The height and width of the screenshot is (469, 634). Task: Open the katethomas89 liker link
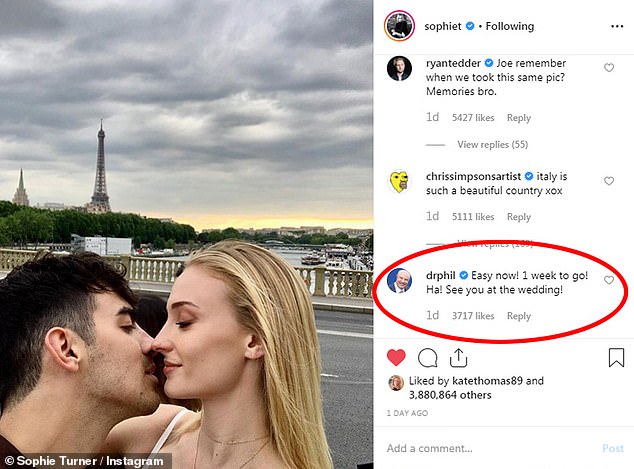pos(487,381)
